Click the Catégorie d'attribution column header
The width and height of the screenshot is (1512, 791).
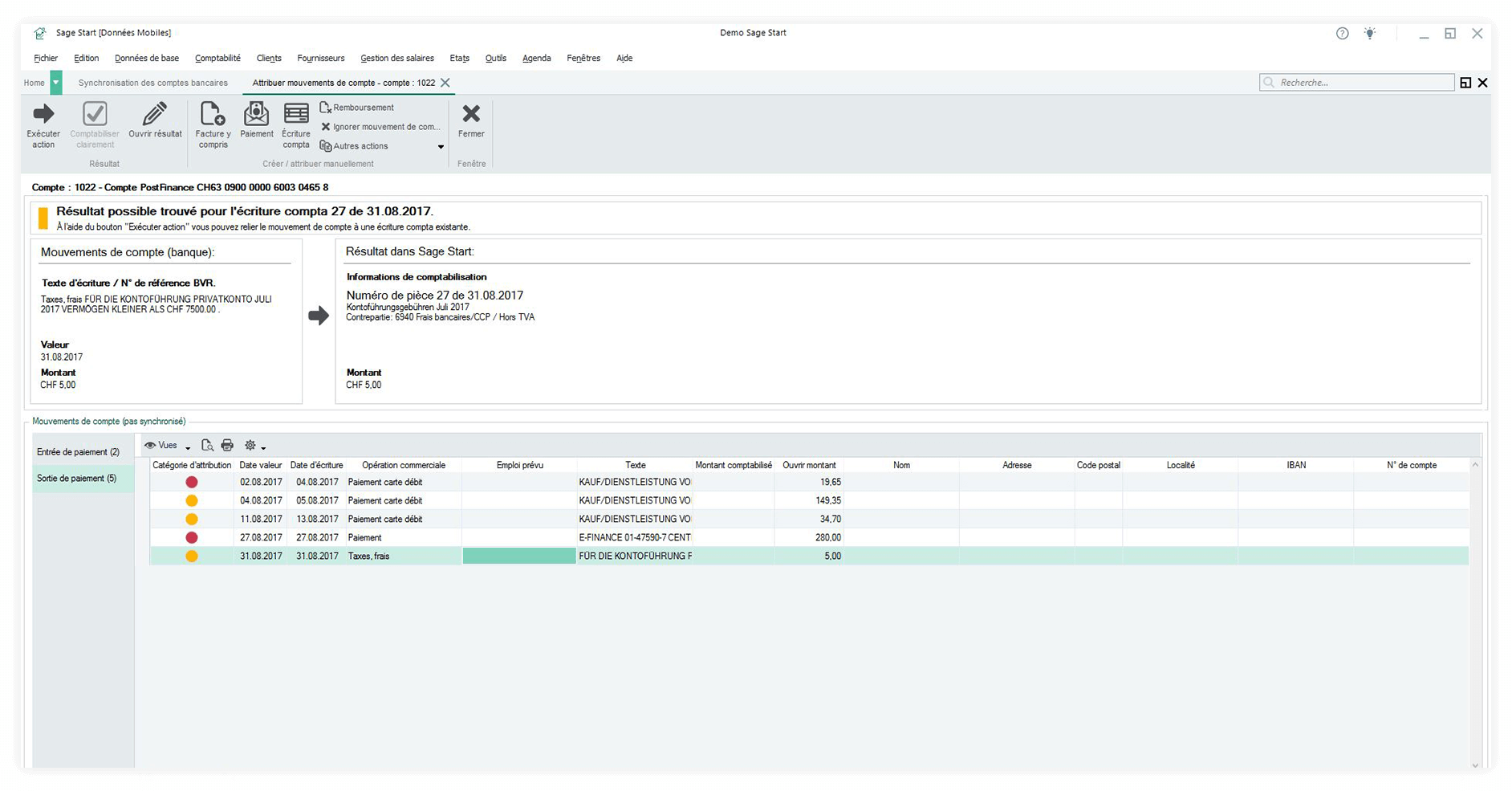coord(192,465)
